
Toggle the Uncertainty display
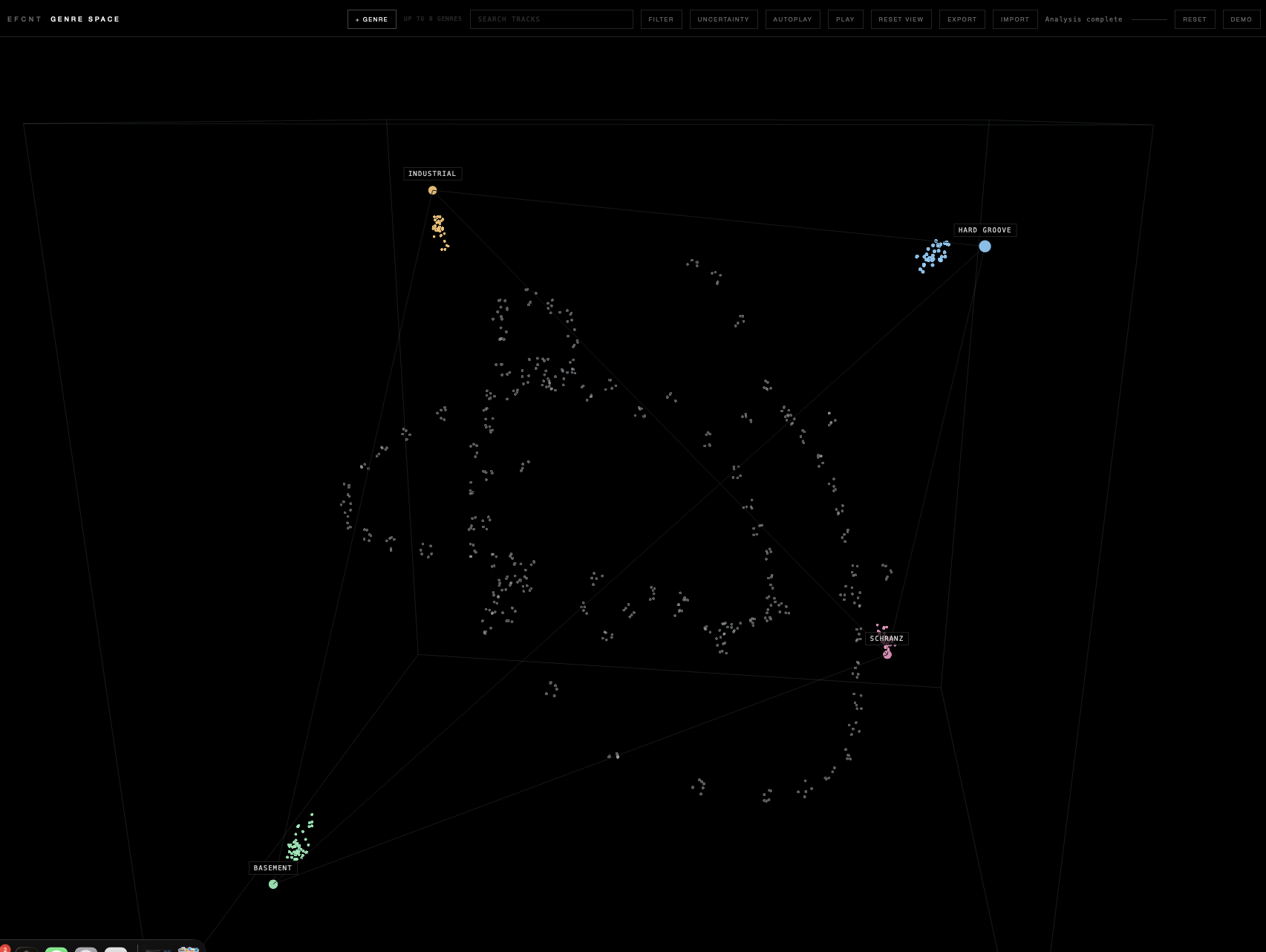tap(723, 19)
